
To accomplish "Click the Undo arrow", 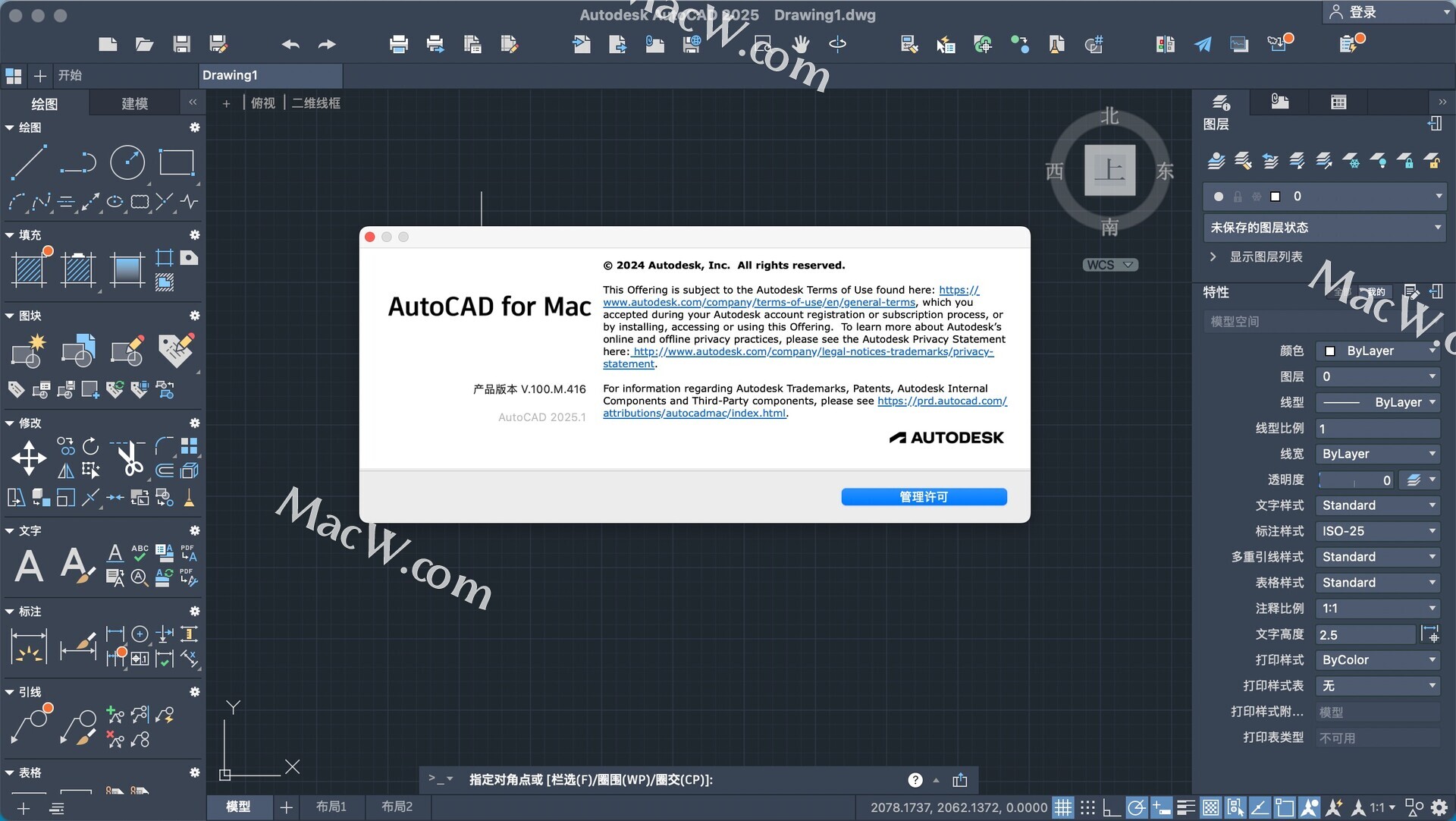I will (x=290, y=45).
